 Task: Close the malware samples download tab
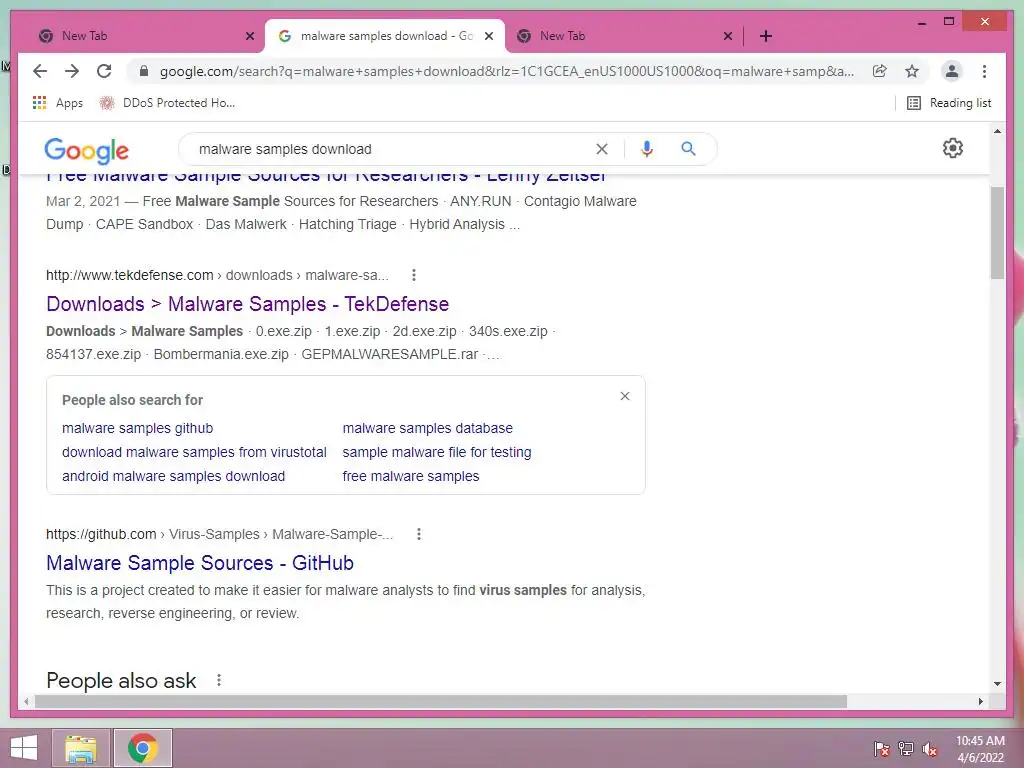click(488, 36)
